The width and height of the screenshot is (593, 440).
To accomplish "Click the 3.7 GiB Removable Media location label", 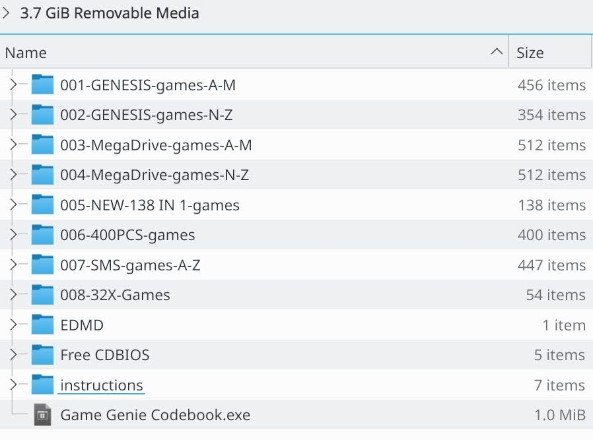I will tap(109, 13).
